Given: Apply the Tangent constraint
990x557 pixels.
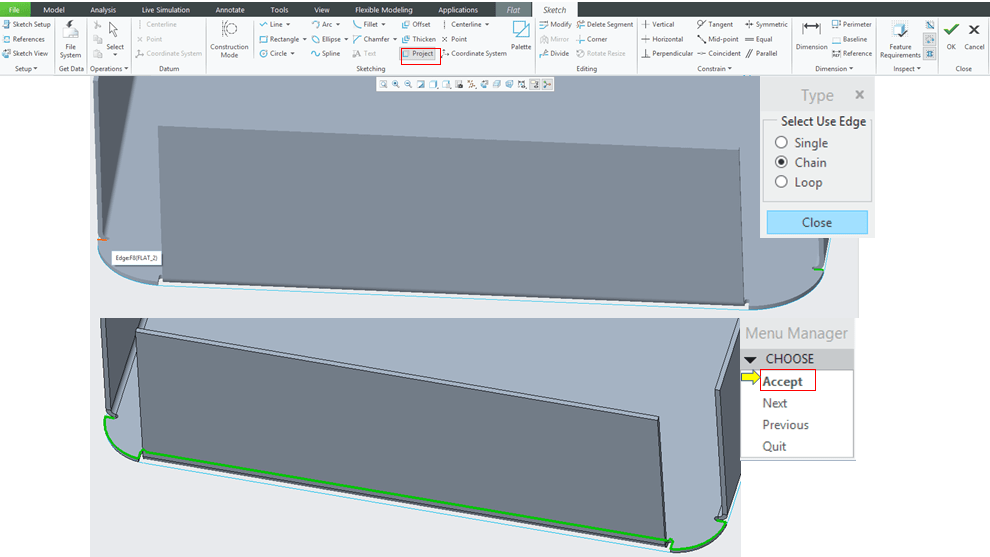Looking at the screenshot, I should point(715,24).
